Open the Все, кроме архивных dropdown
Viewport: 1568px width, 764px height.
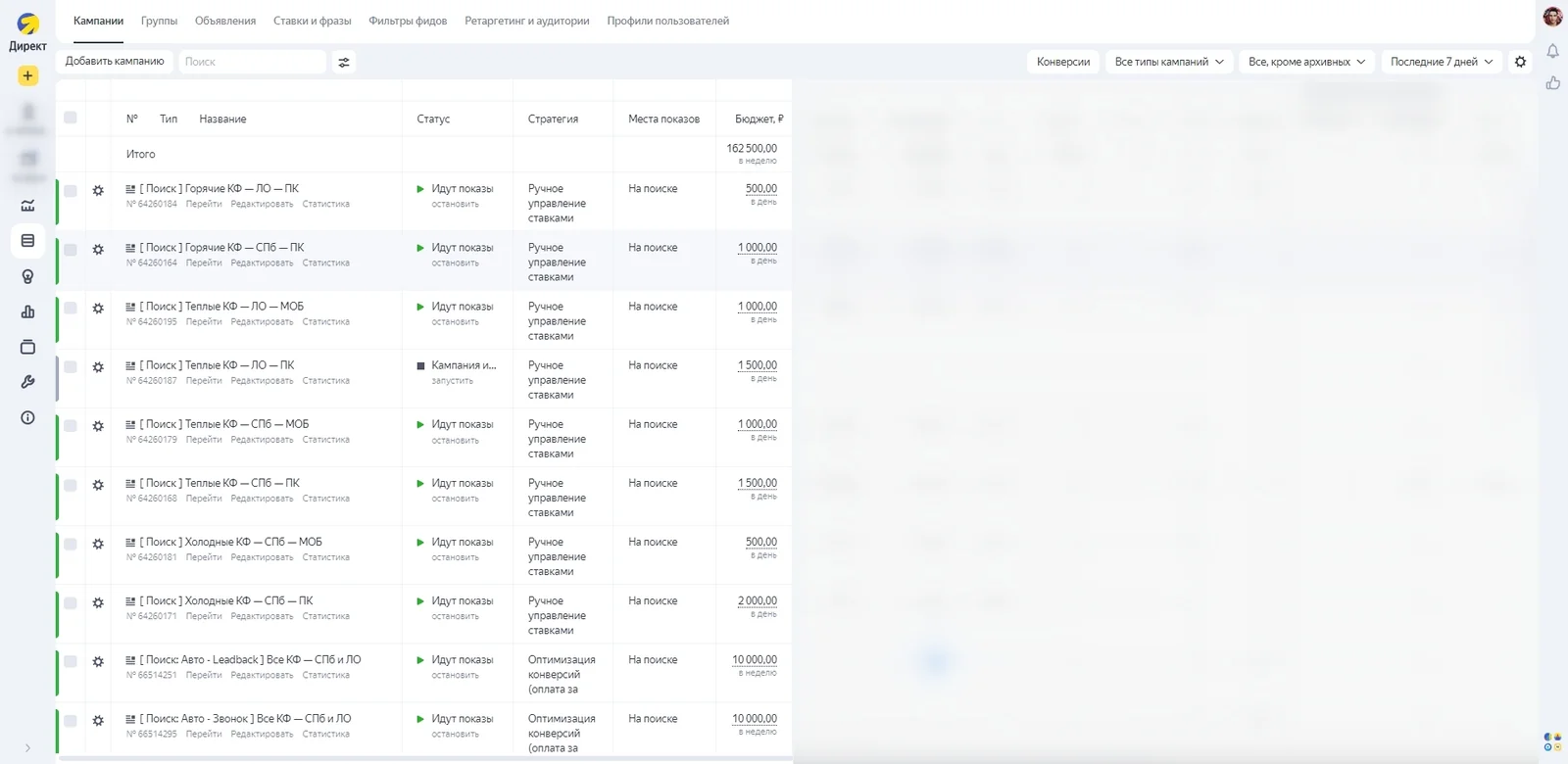pyautogui.click(x=1306, y=62)
